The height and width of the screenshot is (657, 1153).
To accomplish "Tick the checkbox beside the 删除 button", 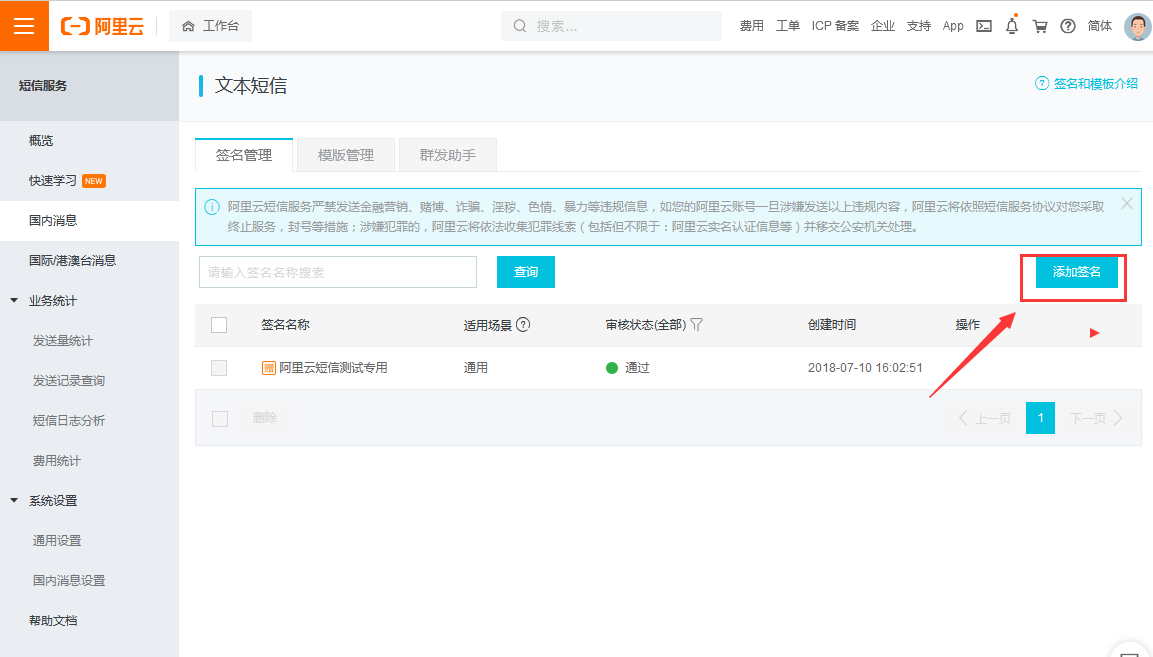I will (219, 418).
